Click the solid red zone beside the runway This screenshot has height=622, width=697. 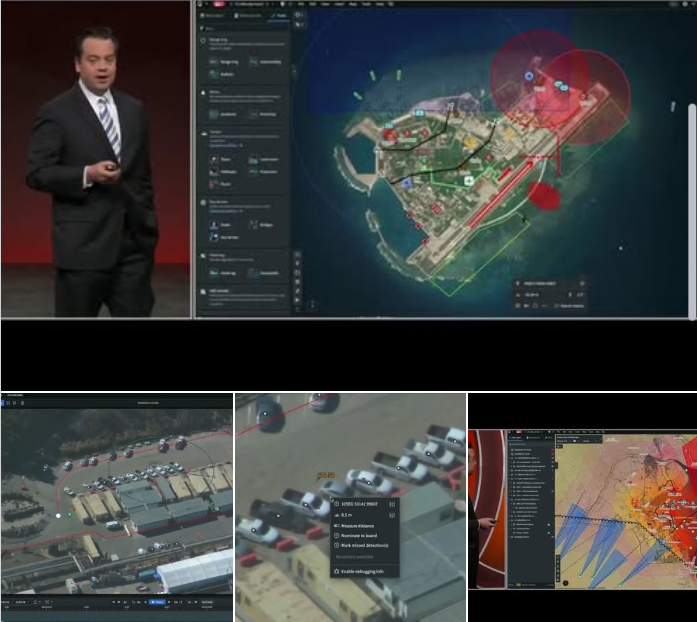[543, 195]
